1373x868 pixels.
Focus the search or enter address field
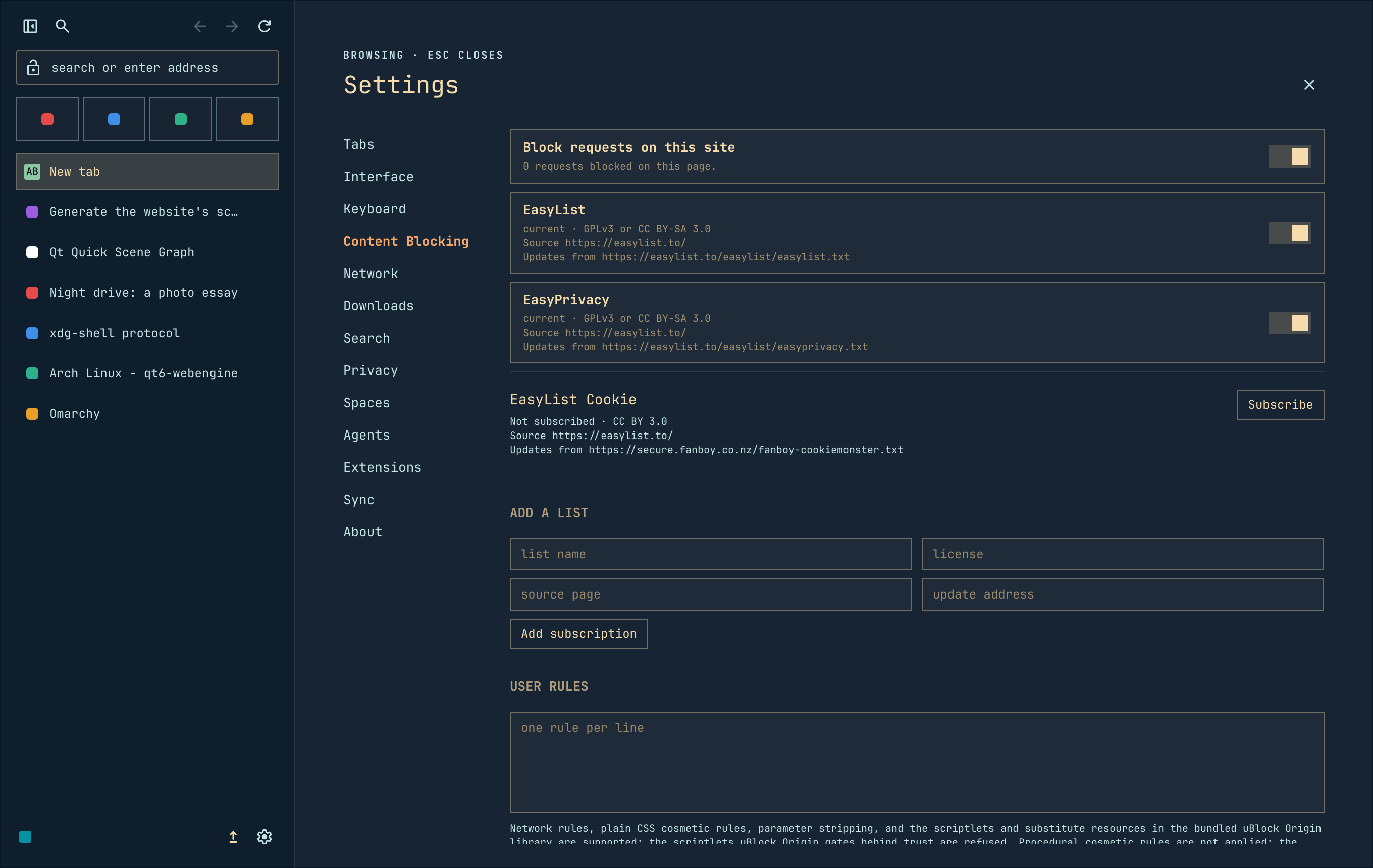tap(147, 67)
